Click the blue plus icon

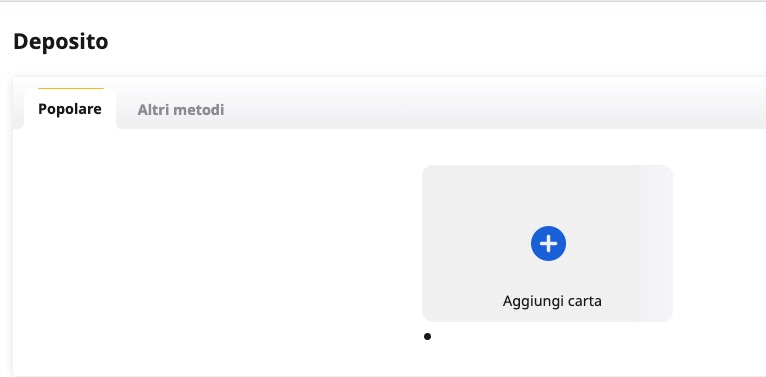(548, 243)
